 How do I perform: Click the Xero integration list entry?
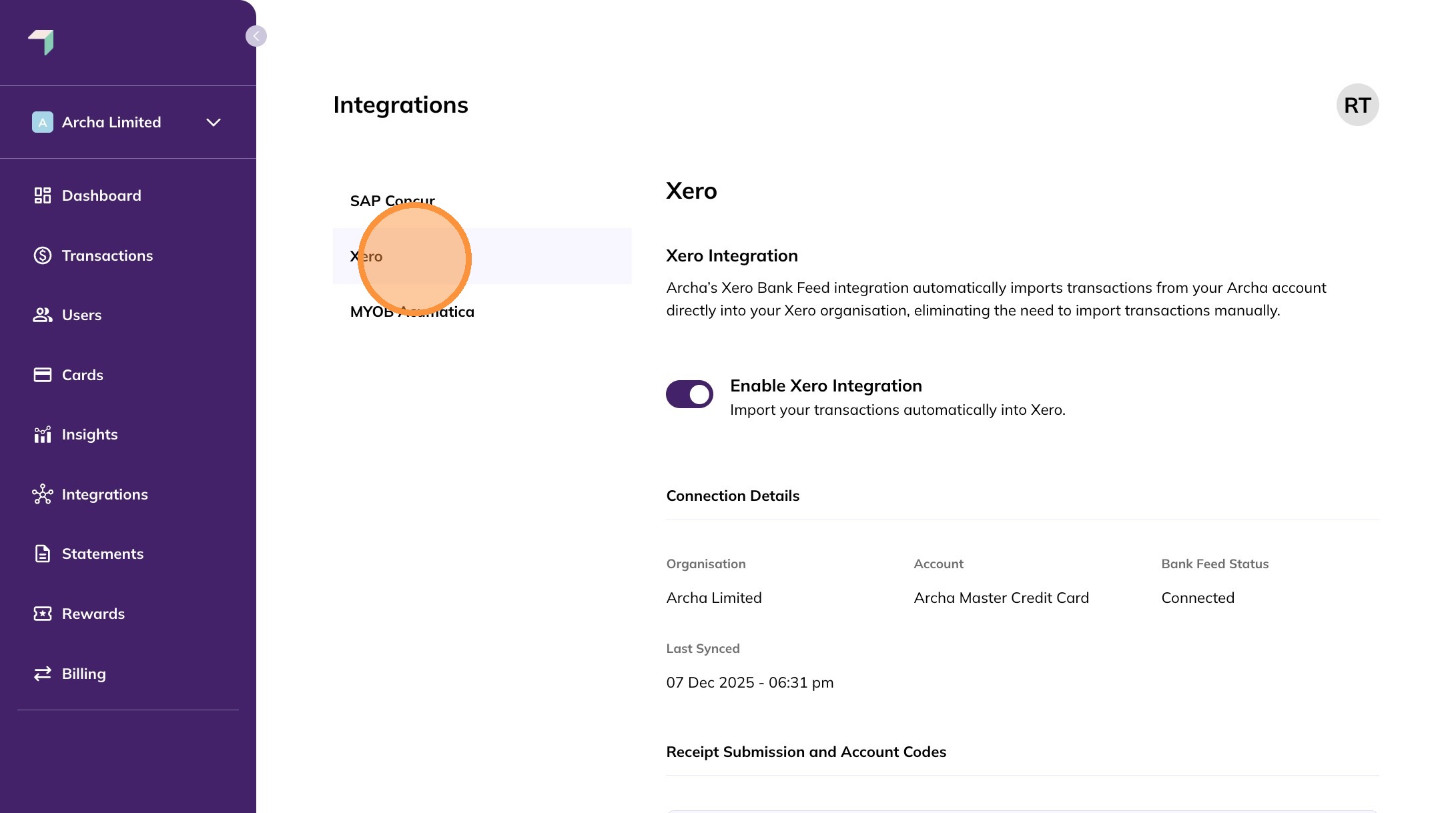pyautogui.click(x=367, y=256)
